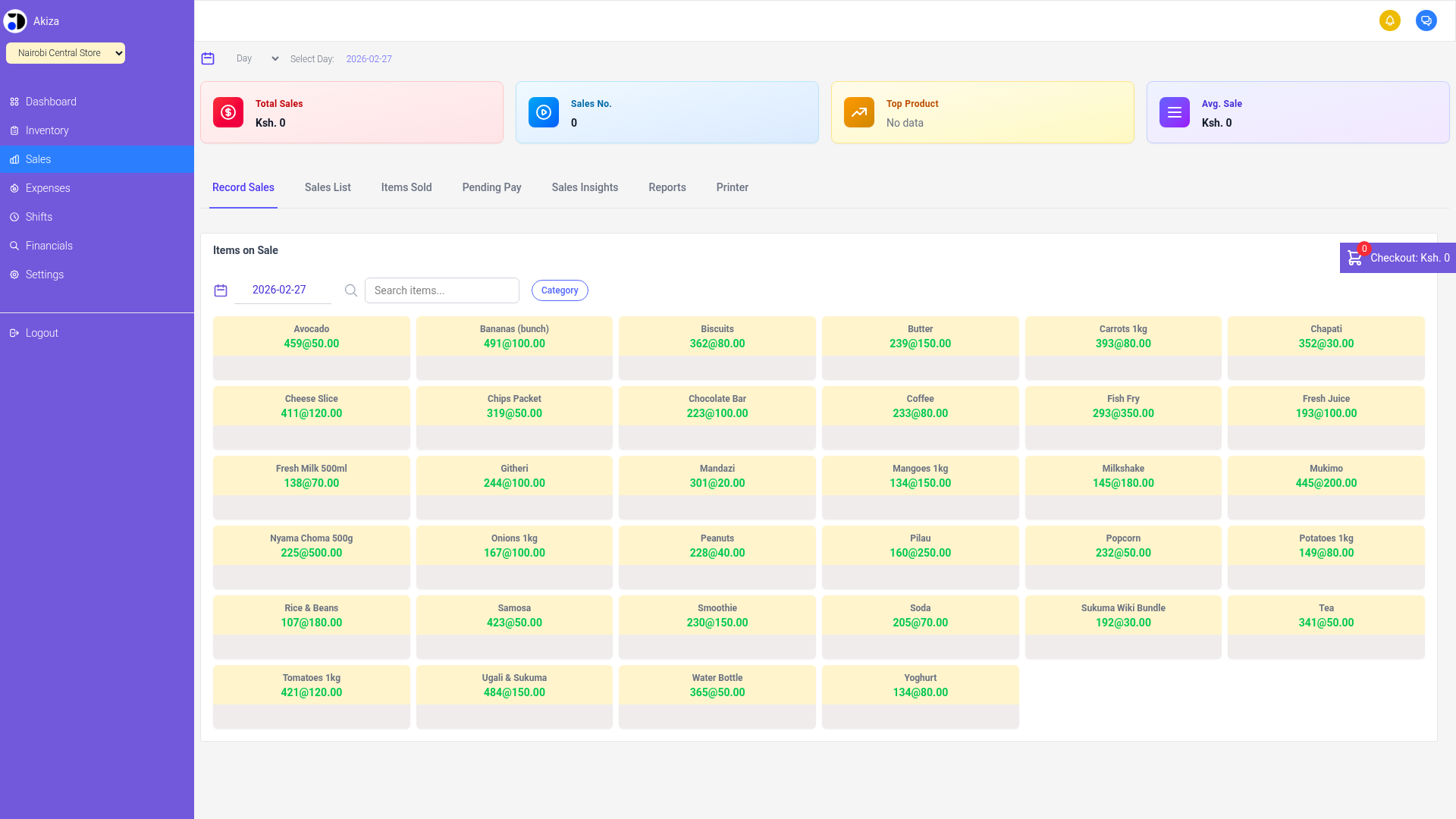Open the Category filter selector

click(560, 290)
